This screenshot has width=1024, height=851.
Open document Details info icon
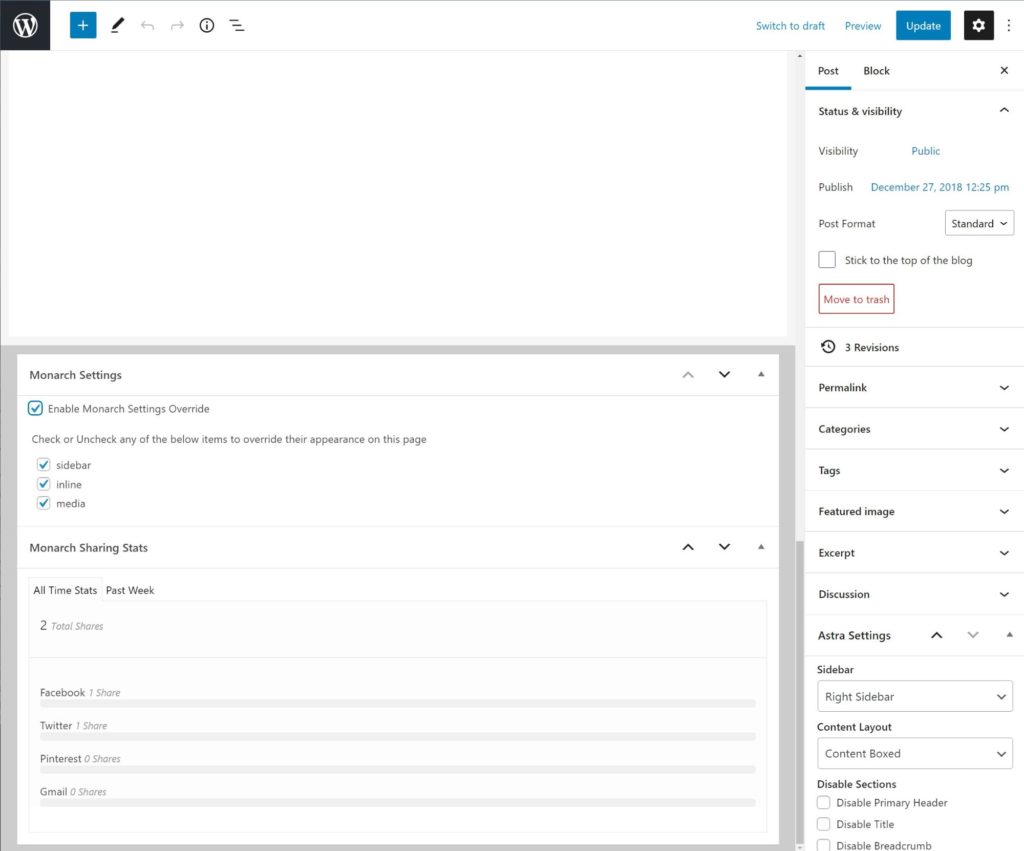(x=206, y=25)
